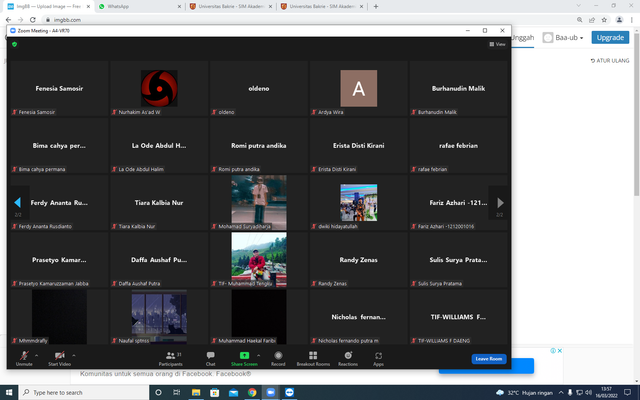The width and height of the screenshot is (640, 400).
Task: Click Erista Disti Kirani tile
Action: click(x=359, y=146)
